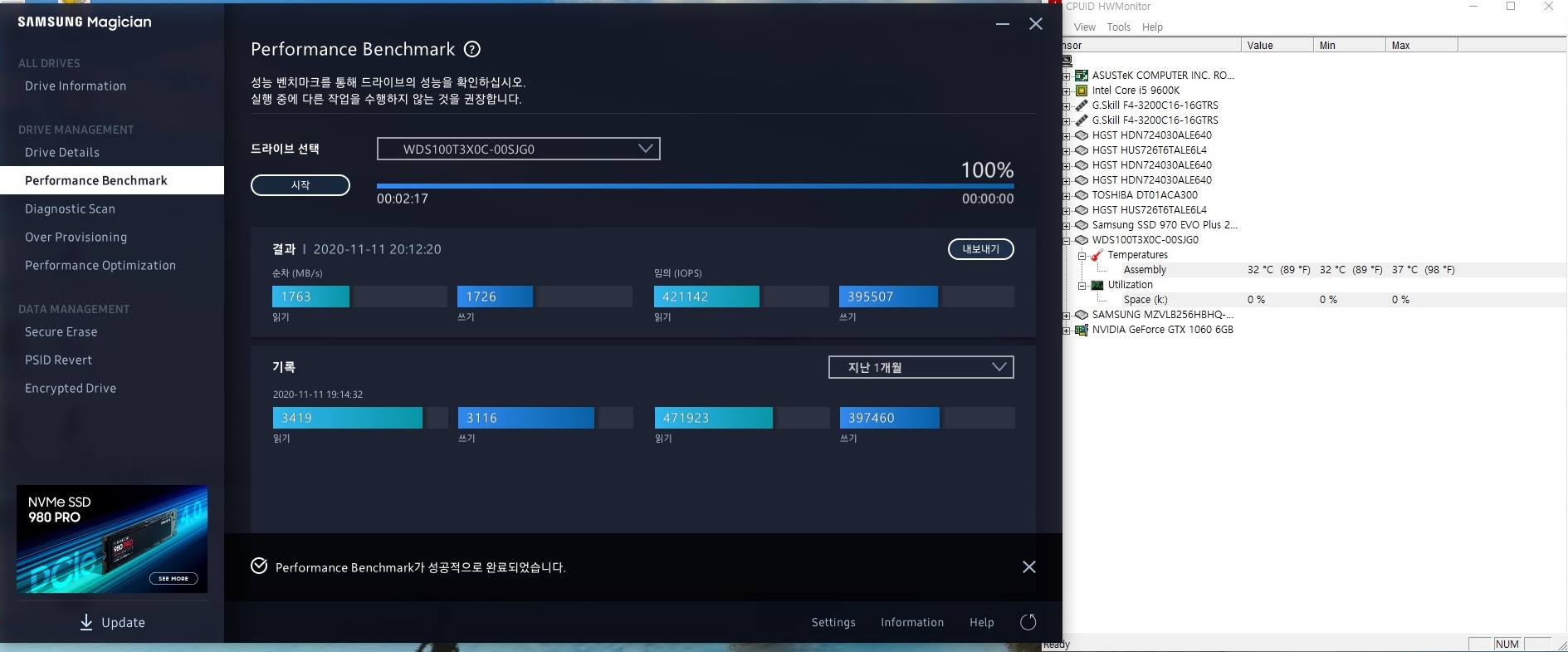Expand the Samsung SSD 970 EVO Plus node
The image size is (1568, 652).
pyautogui.click(x=1067, y=225)
